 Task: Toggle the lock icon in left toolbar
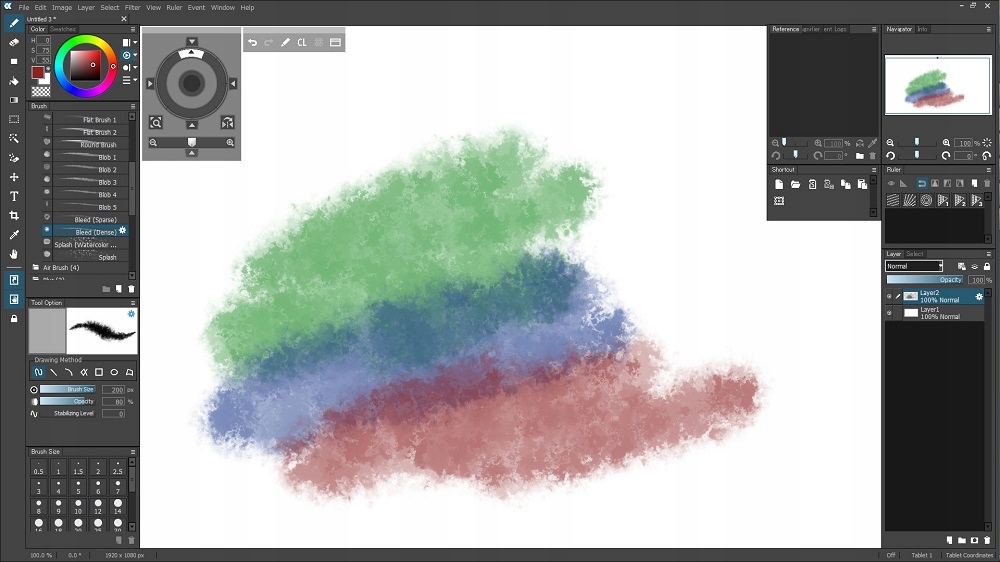13,318
